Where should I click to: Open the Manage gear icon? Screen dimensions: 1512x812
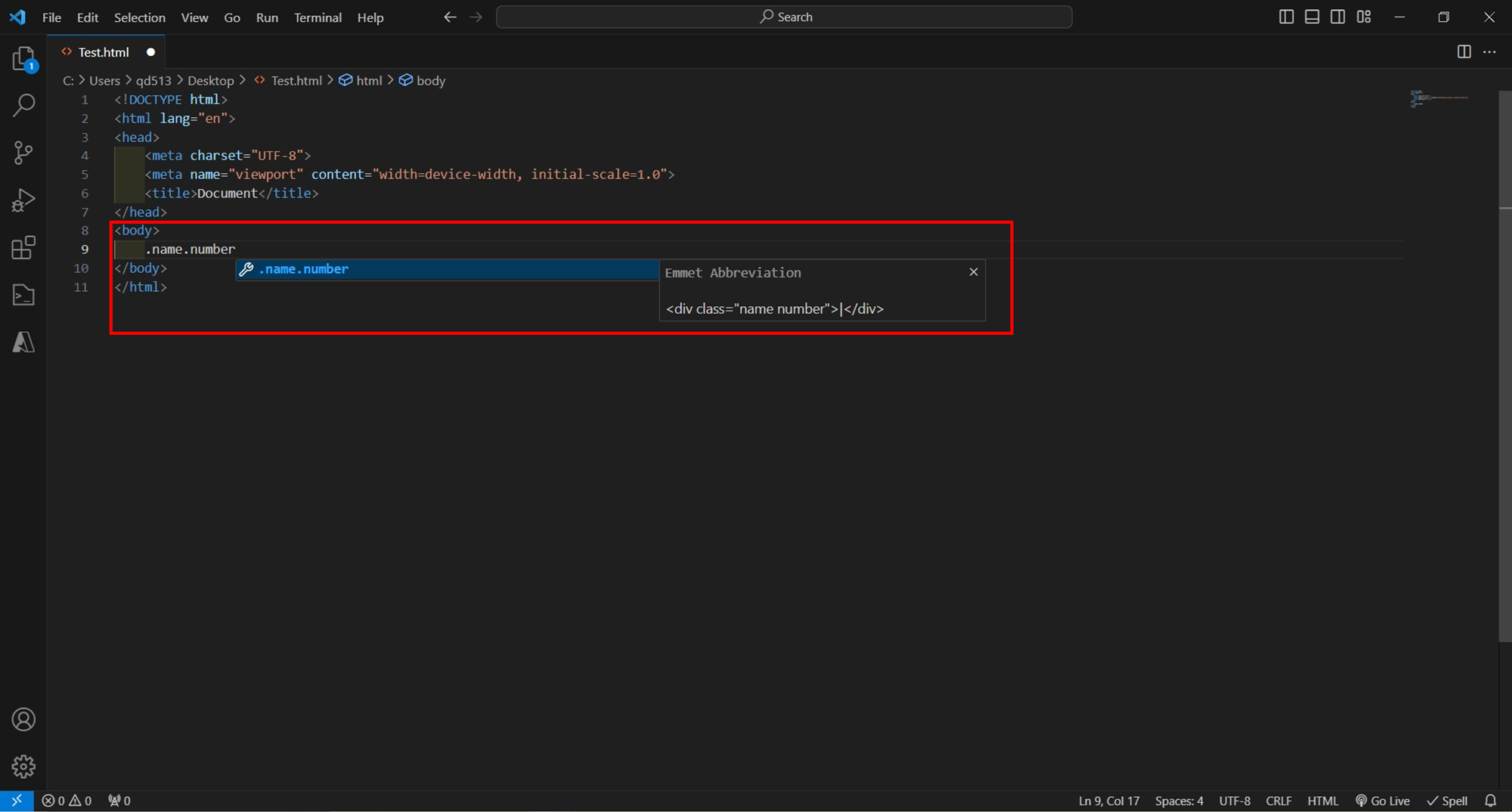23,767
